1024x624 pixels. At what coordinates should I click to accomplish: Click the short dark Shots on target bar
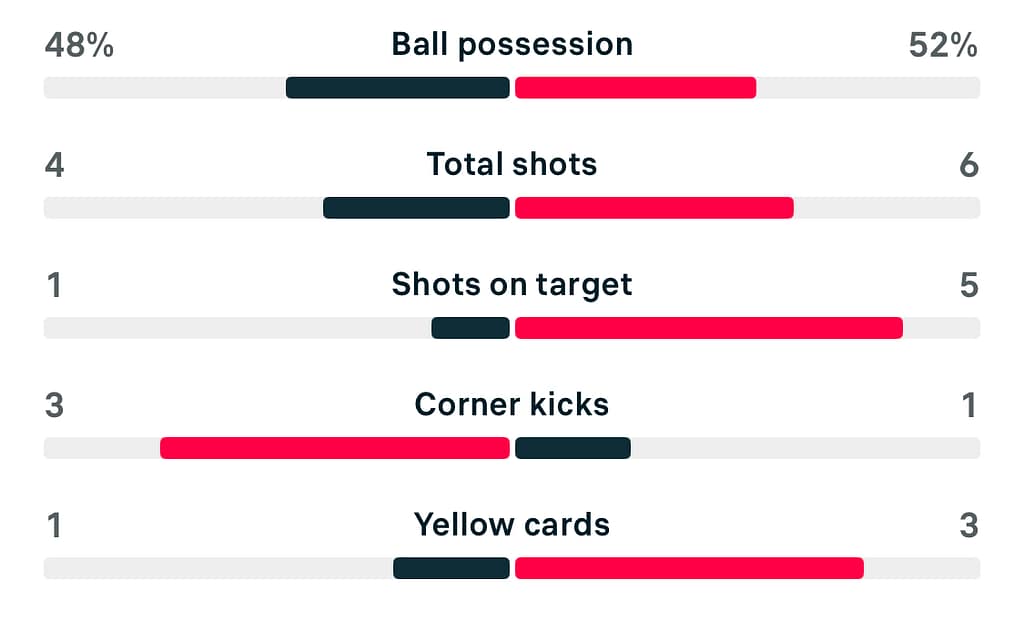pos(470,328)
